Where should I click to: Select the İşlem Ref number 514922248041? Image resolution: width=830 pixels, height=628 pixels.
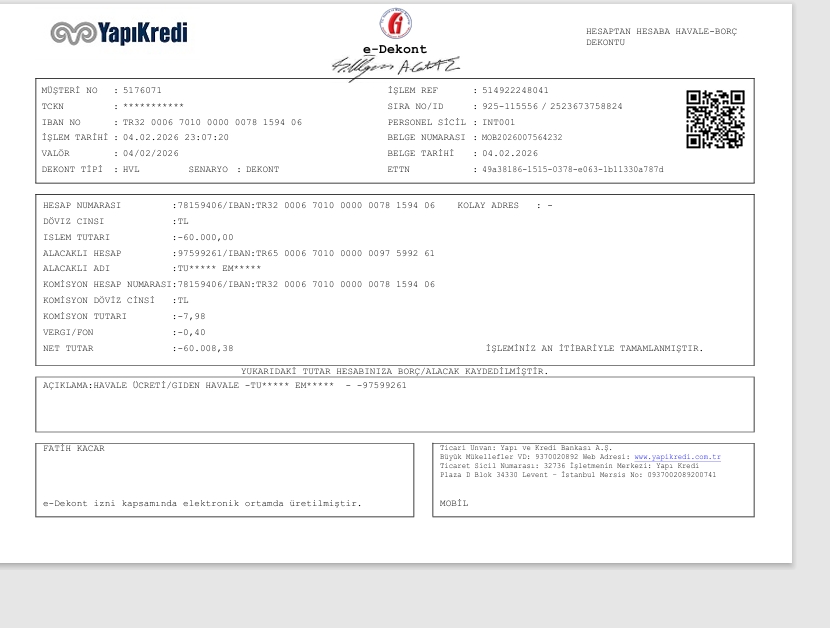coord(515,91)
